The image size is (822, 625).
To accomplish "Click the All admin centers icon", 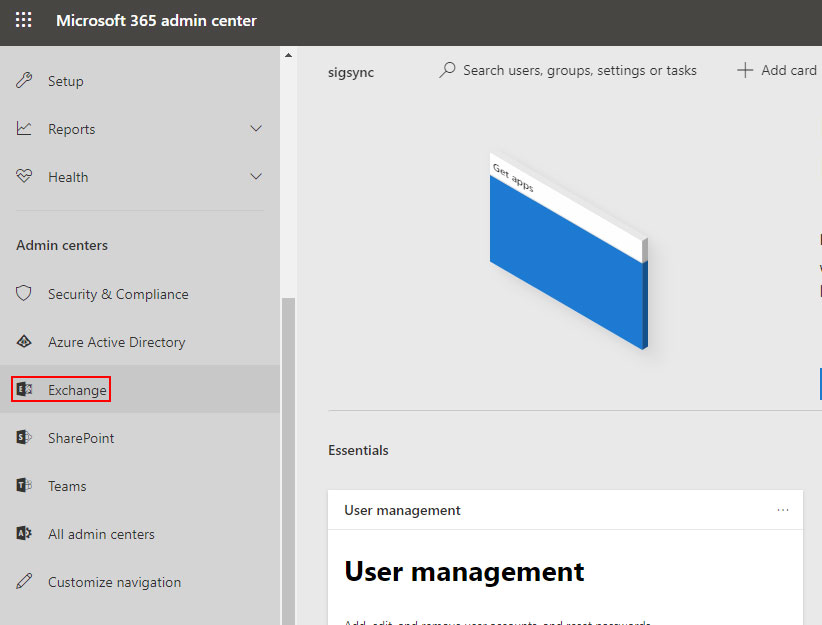I will [24, 534].
